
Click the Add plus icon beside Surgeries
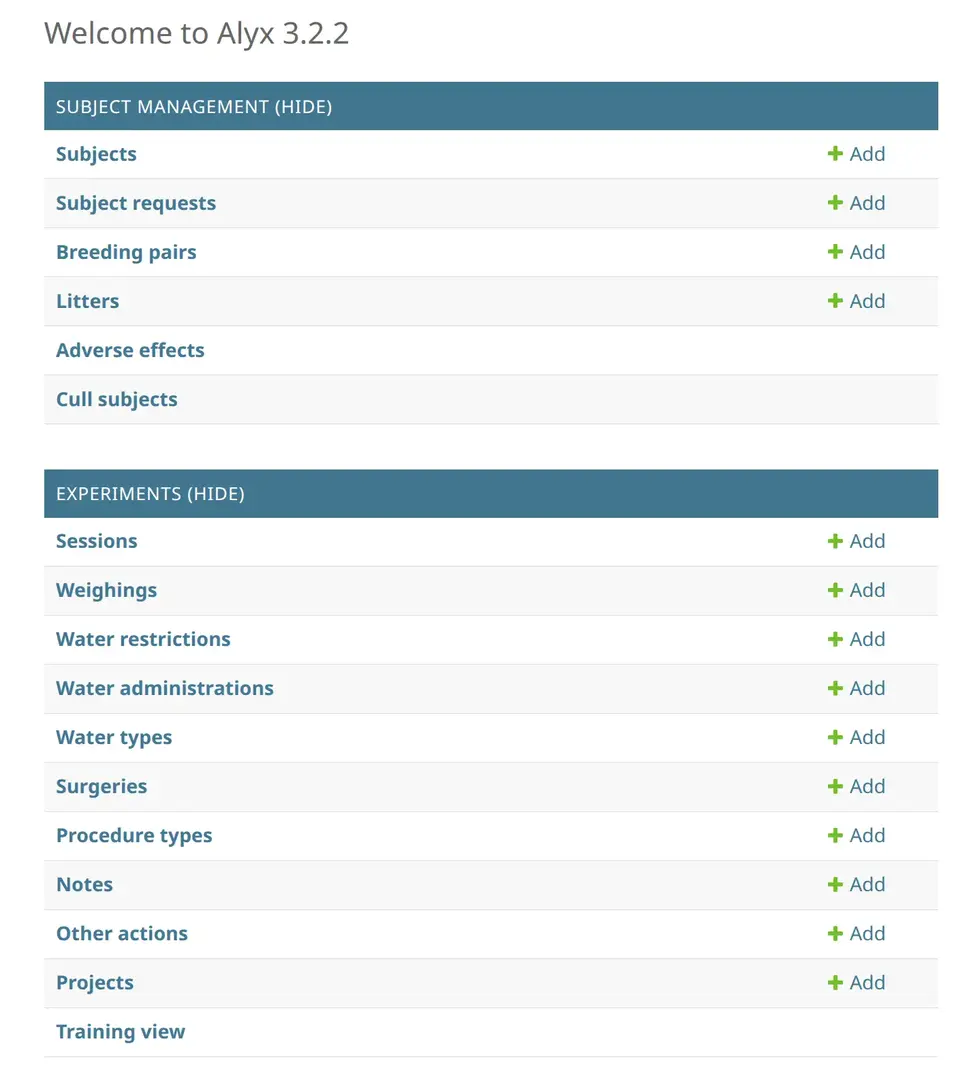tap(834, 786)
